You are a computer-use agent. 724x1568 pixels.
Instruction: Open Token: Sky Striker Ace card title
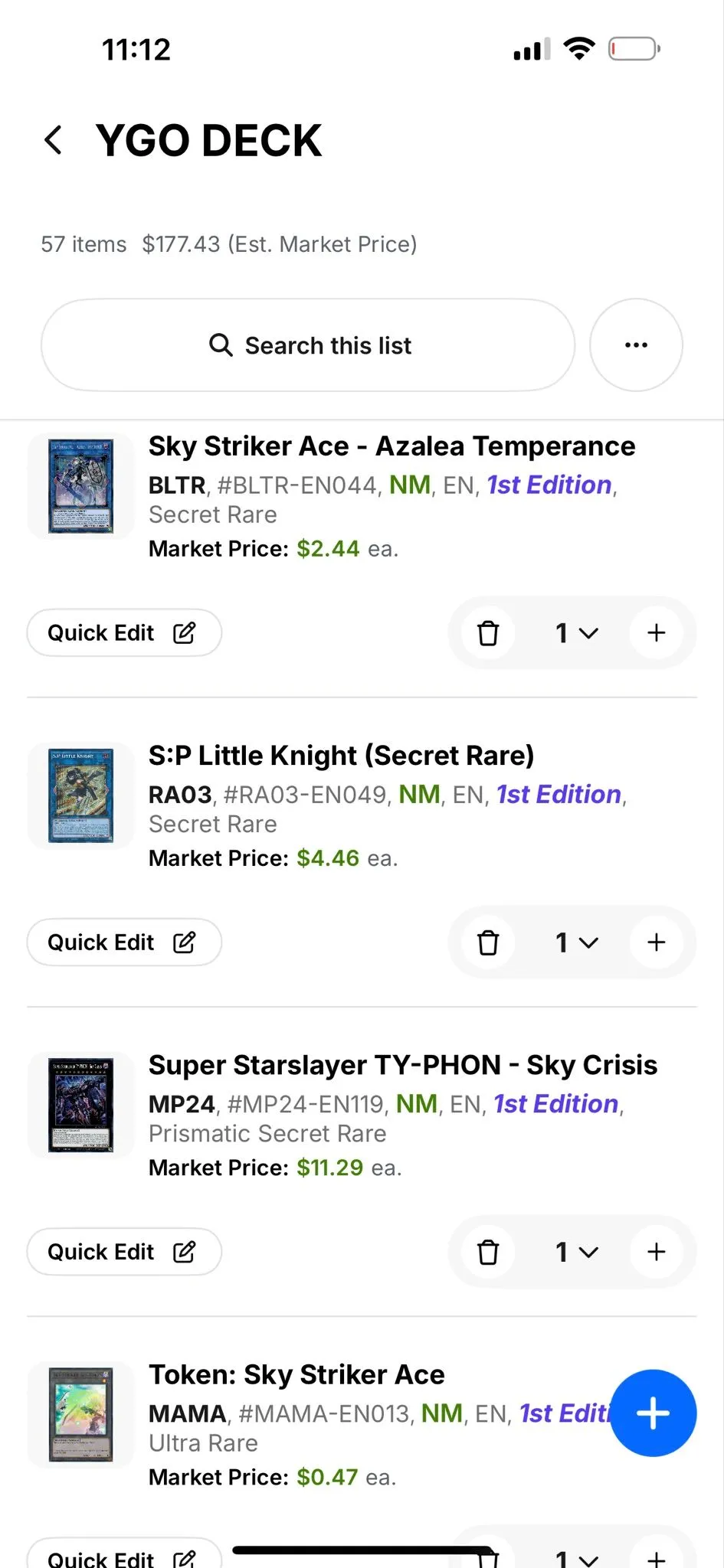click(x=296, y=1375)
